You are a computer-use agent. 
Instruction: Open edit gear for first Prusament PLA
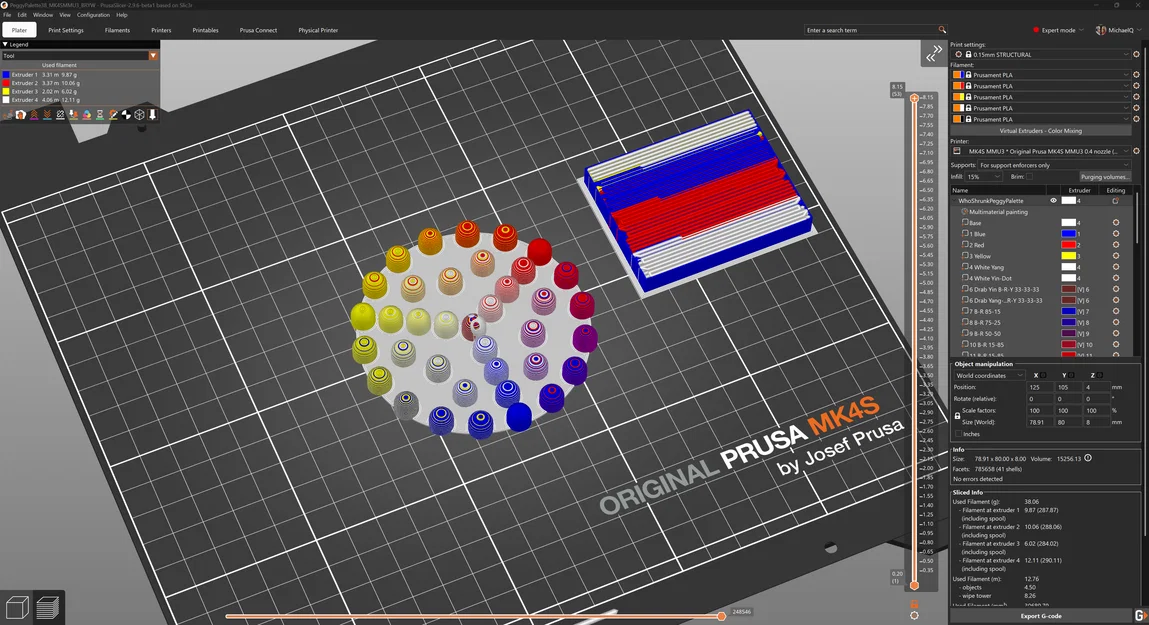[1137, 75]
